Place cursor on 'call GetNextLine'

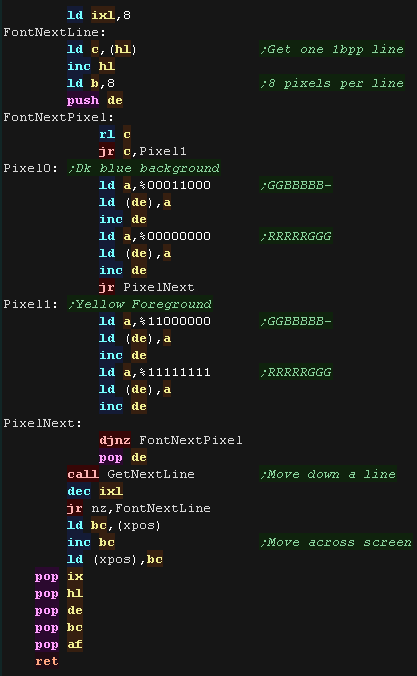[131, 474]
